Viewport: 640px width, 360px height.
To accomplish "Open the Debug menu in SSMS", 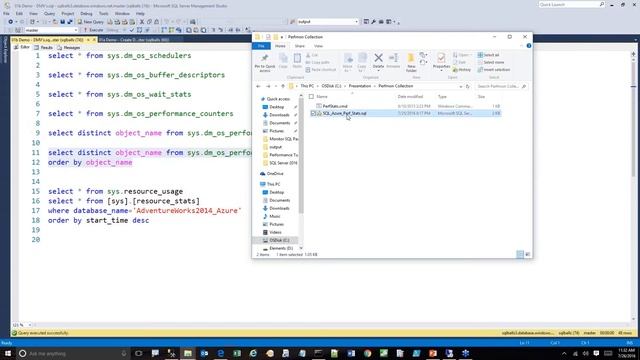I will click(86, 13).
